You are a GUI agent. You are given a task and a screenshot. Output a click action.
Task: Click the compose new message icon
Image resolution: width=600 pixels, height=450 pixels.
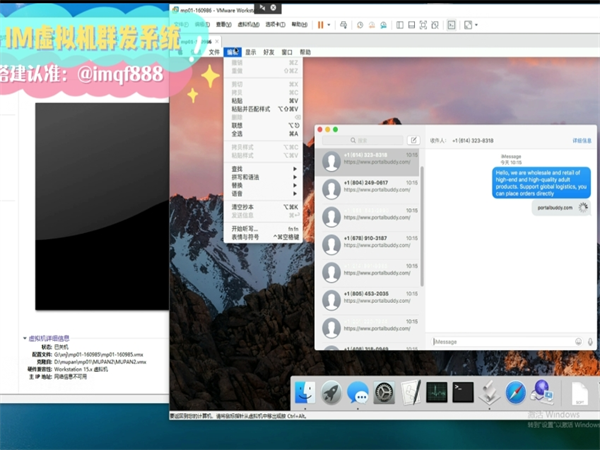413,141
